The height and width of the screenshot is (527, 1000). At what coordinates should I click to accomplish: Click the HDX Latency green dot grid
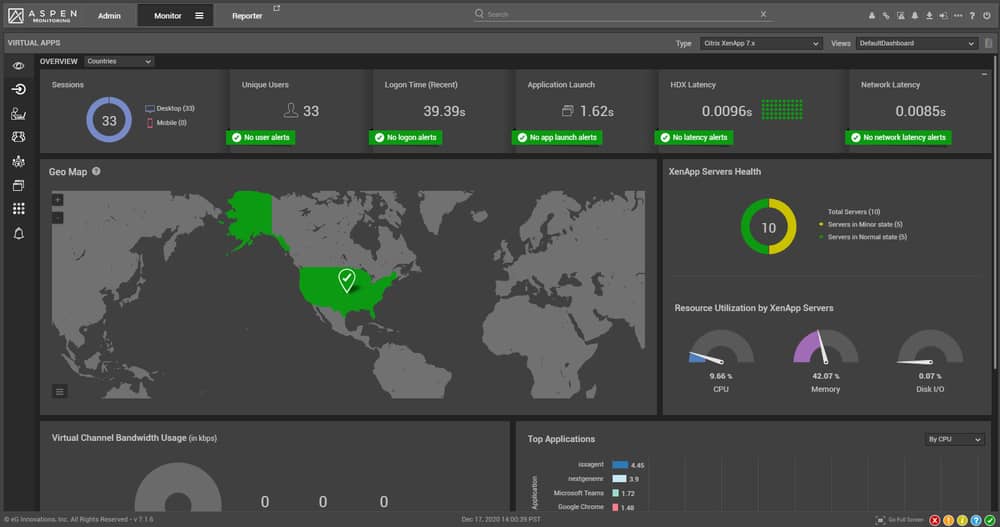tap(782, 110)
